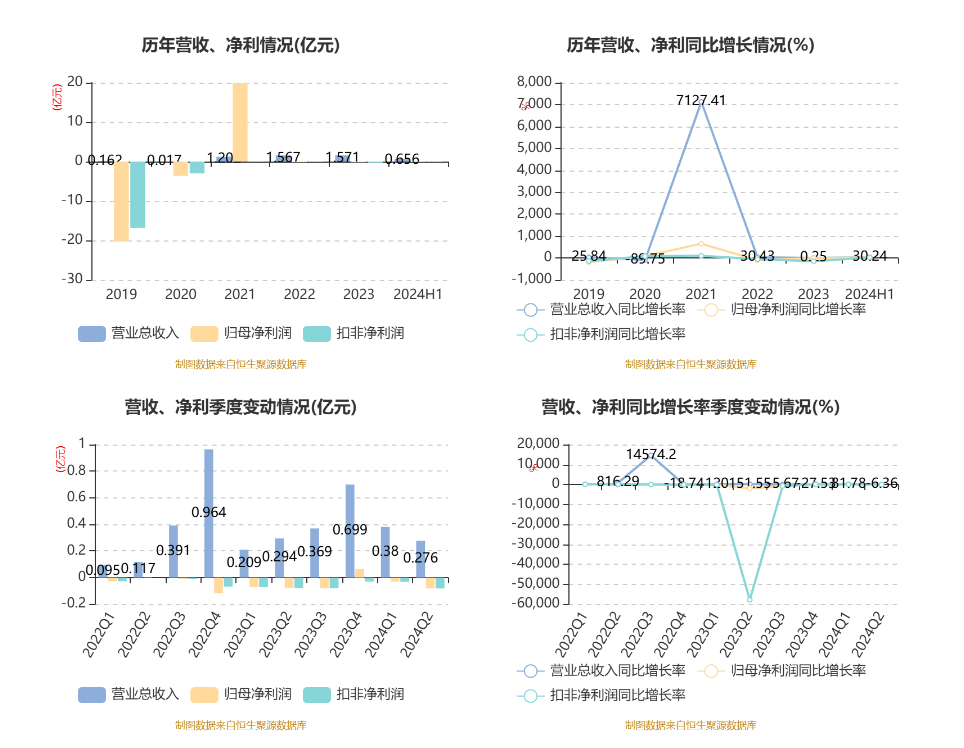Click the 2024H1 axis label in top-left chart
This screenshot has height=748, width=964.
click(x=418, y=294)
